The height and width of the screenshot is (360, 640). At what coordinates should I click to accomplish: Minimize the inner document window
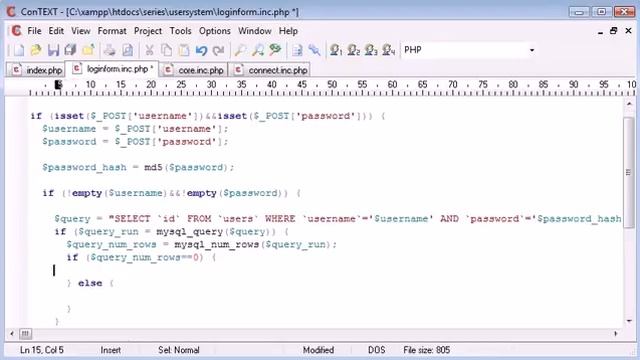[x=600, y=31]
